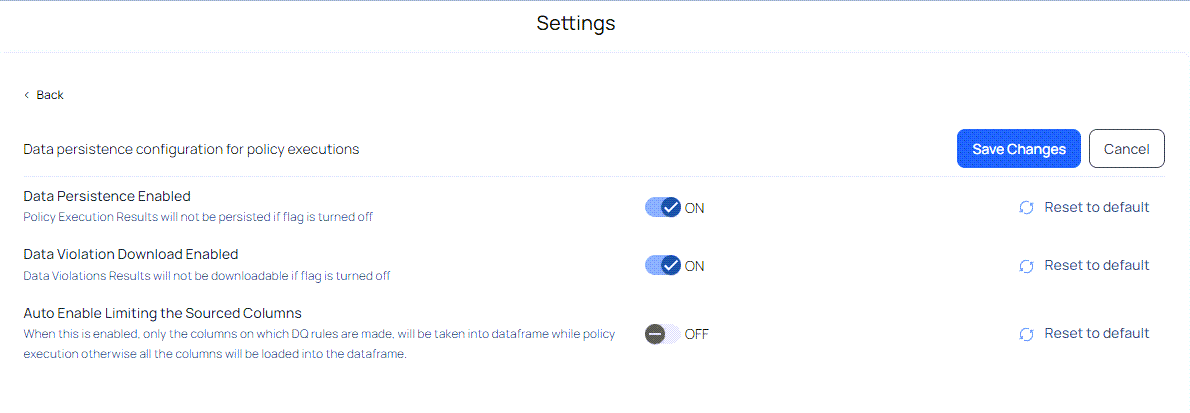Reset Data Persistence Enabled to default
The image size is (1190, 413).
[x=1085, y=207]
